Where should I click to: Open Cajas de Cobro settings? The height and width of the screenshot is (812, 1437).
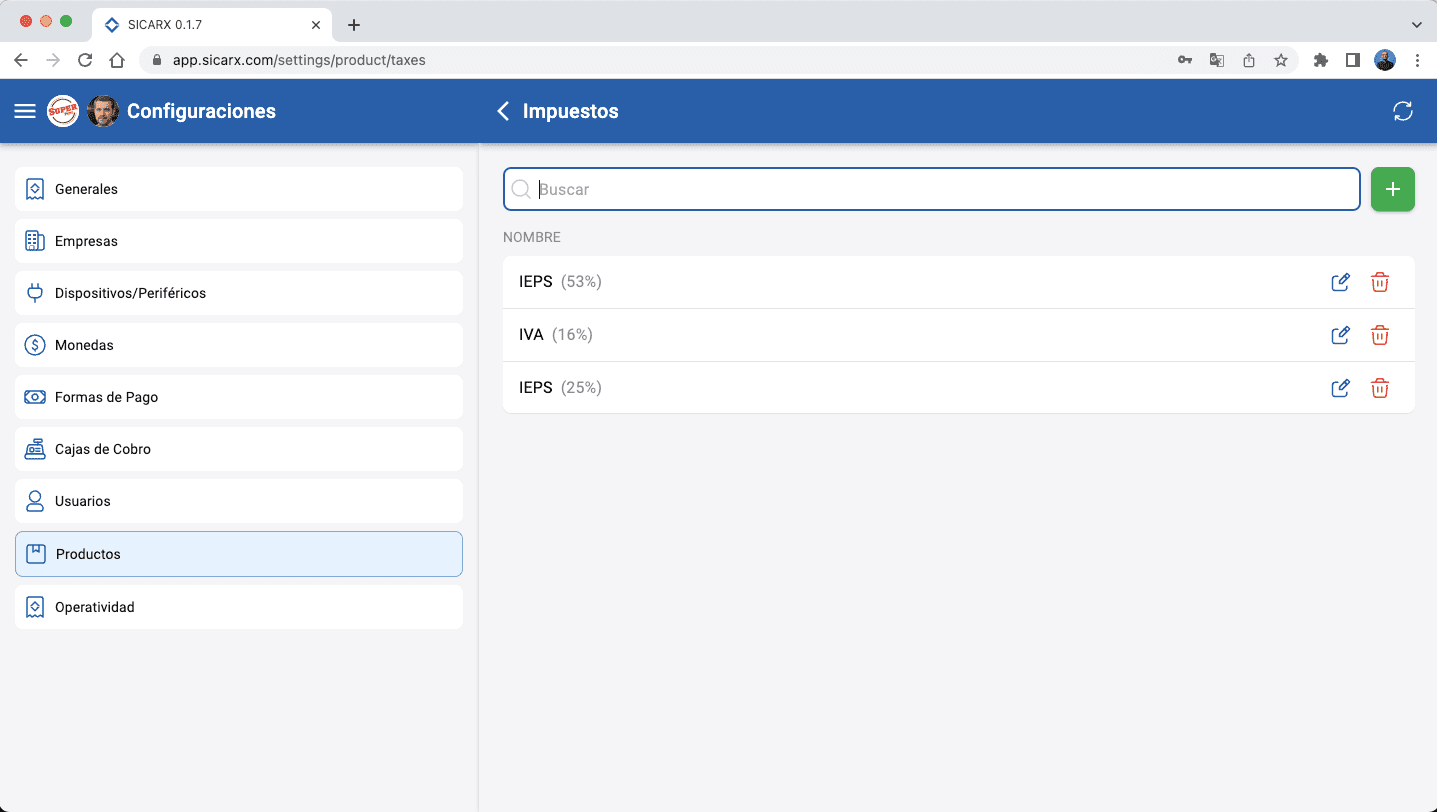pyautogui.click(x=238, y=449)
